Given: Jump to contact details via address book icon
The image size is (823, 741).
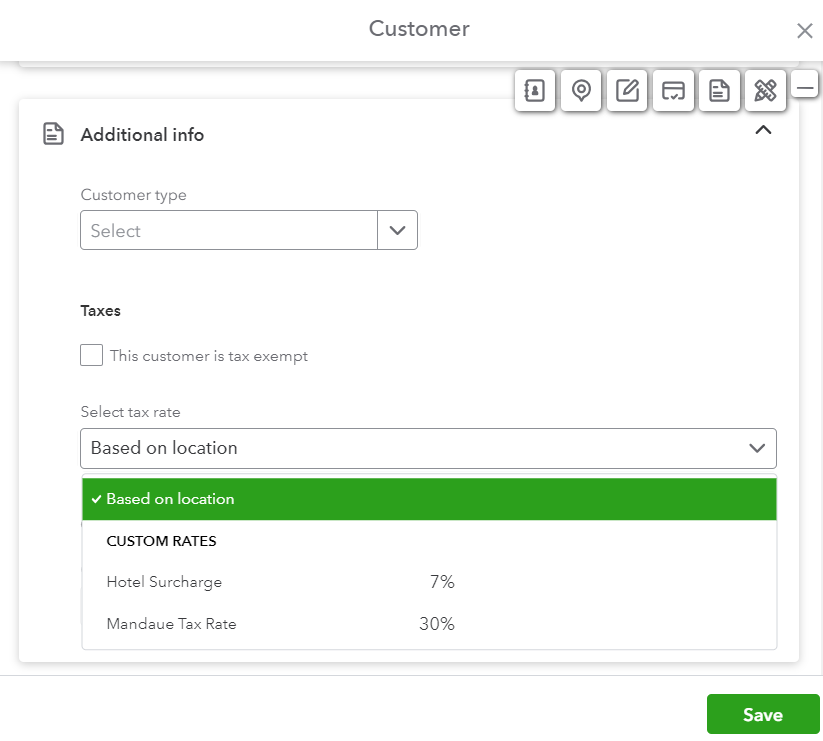Looking at the screenshot, I should pos(535,91).
